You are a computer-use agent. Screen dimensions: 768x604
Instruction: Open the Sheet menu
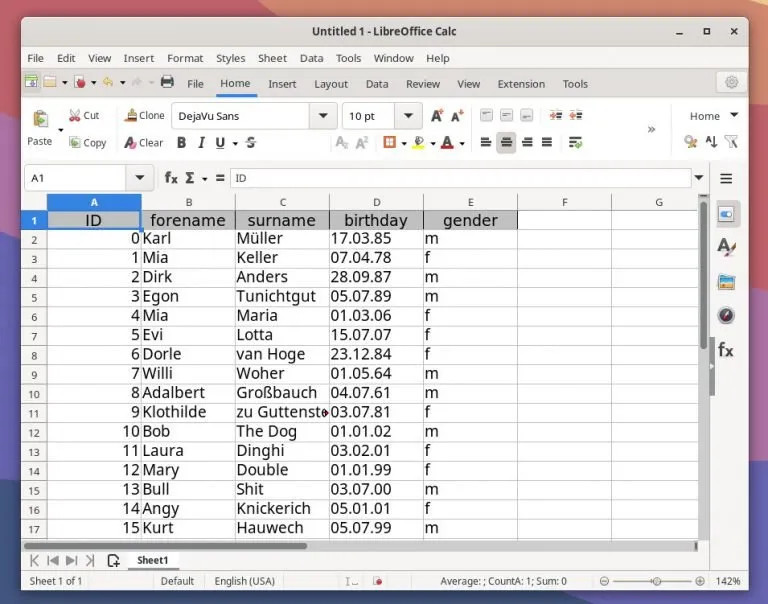click(x=272, y=58)
